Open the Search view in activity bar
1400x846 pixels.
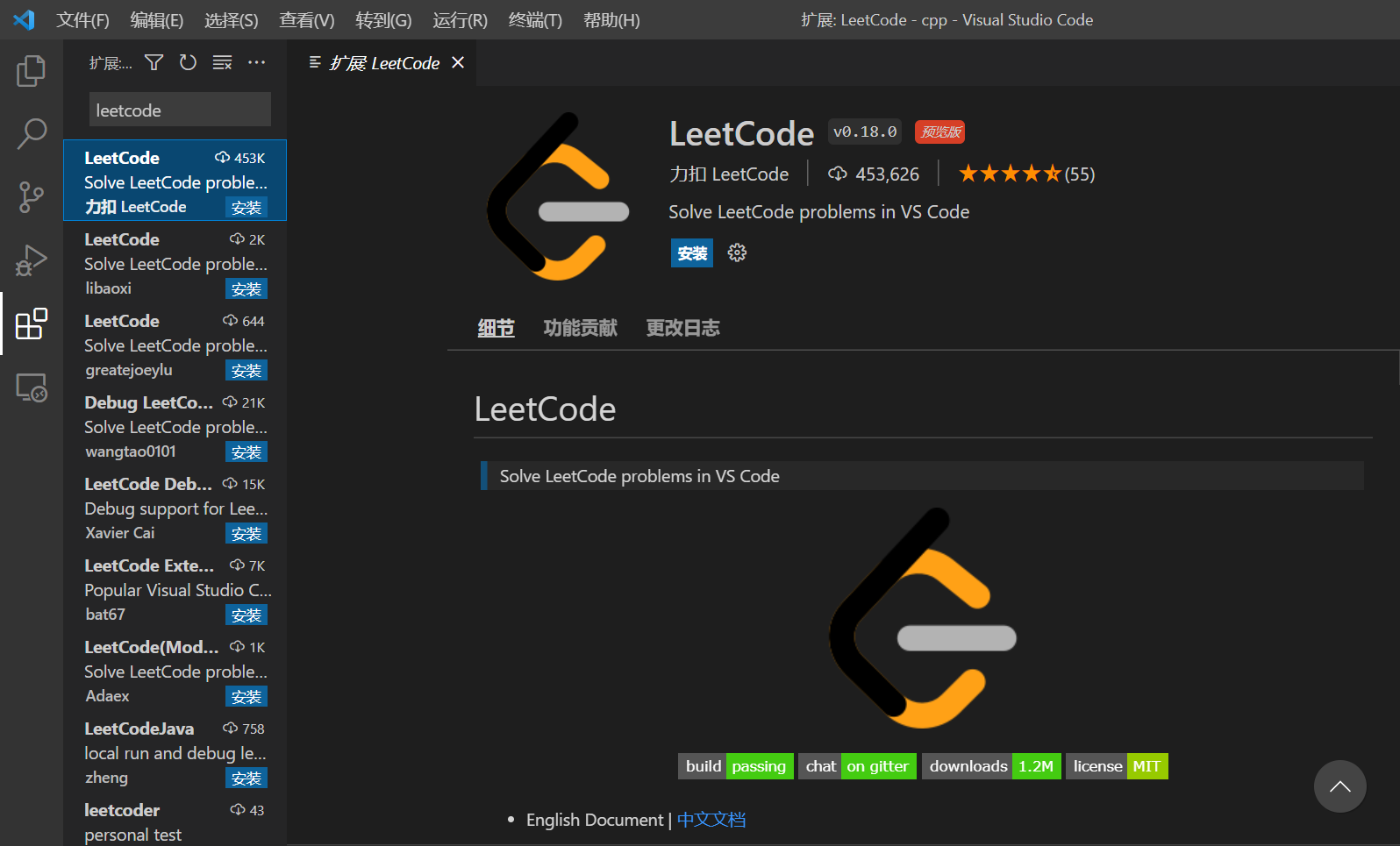click(32, 134)
